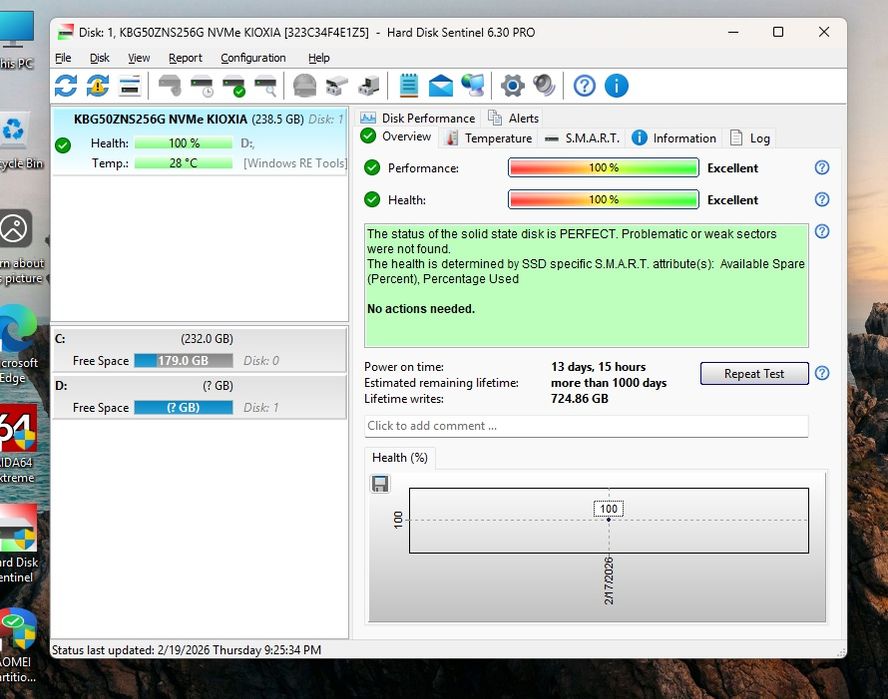This screenshot has width=888, height=699.
Task: Click the 'more than 1000 days' lifetime value
Action: coord(608,383)
